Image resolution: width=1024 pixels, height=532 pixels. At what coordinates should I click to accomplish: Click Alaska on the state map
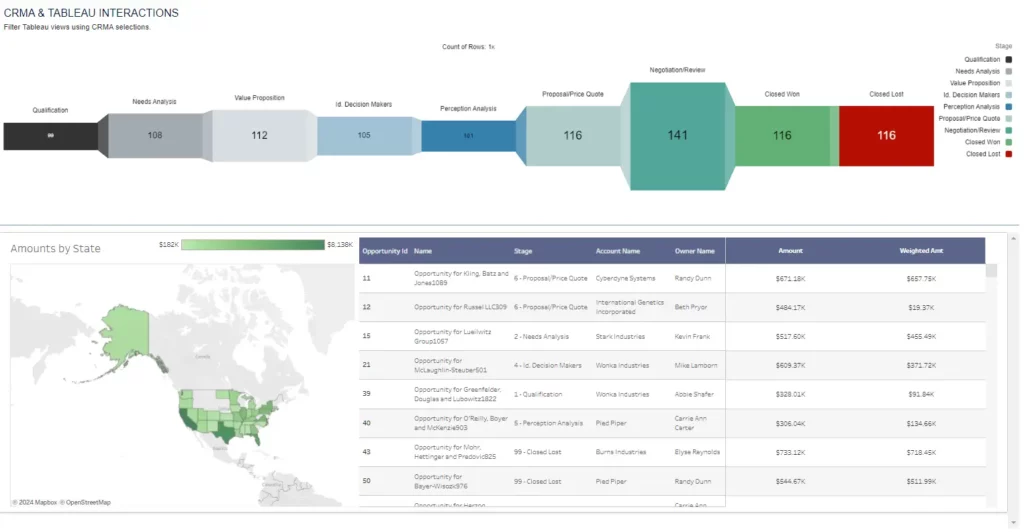(x=130, y=317)
